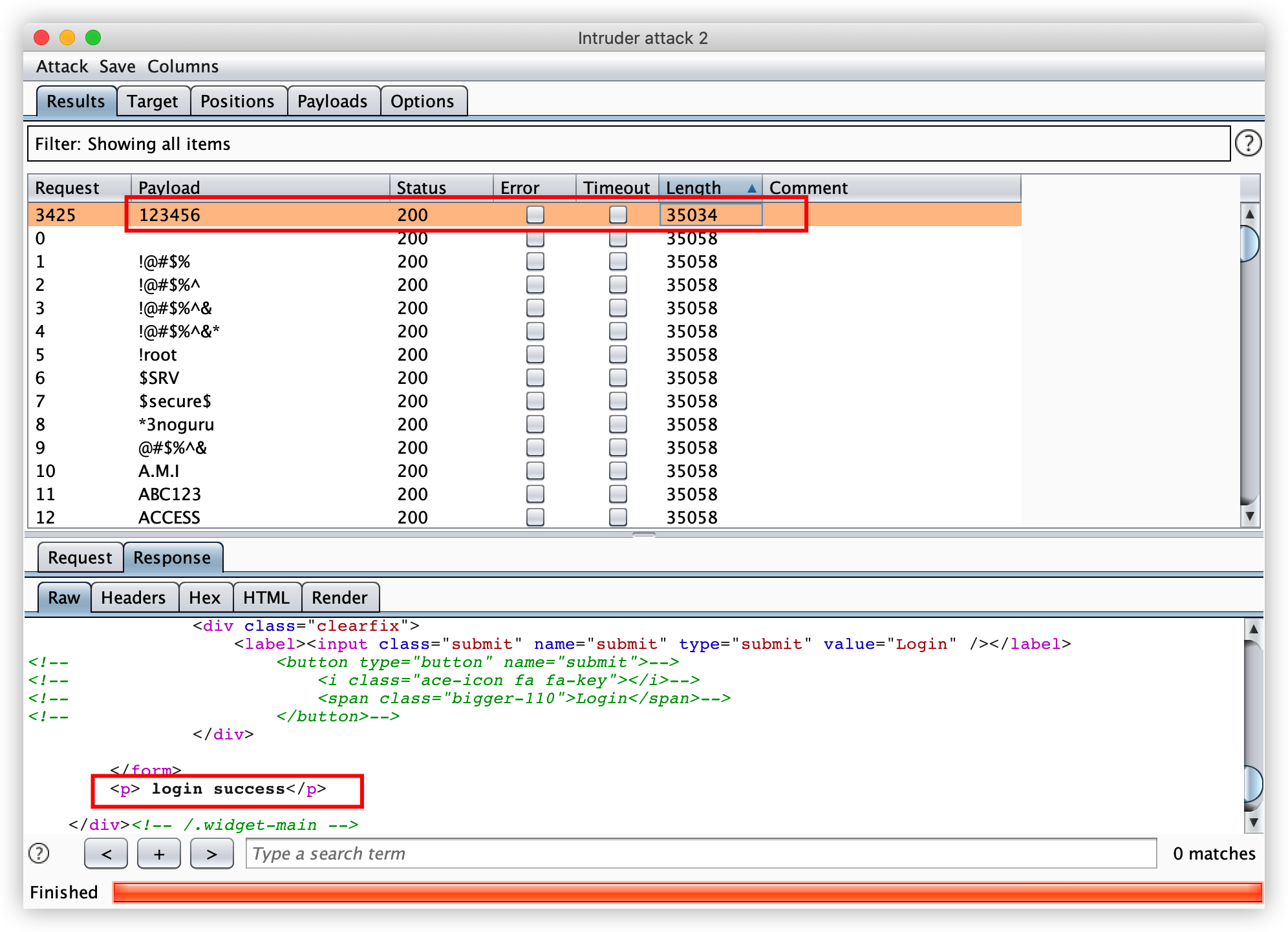Viewport: 1288px width, 932px height.
Task: Switch to the Render response view
Action: [339, 597]
